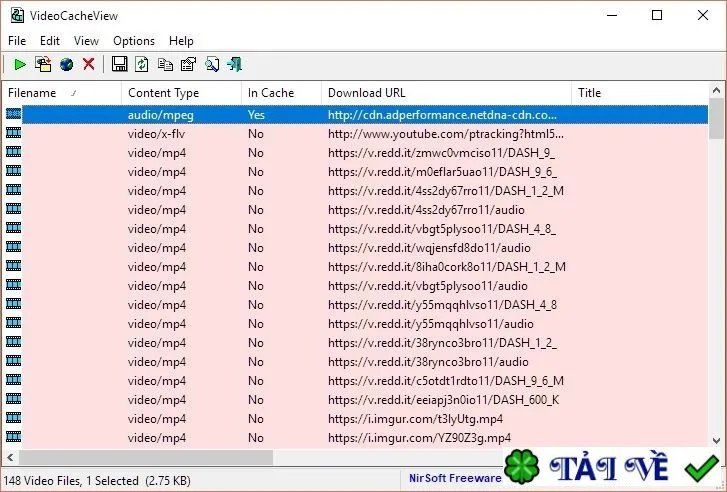Maximize the VideoCacheView window

coord(657,15)
